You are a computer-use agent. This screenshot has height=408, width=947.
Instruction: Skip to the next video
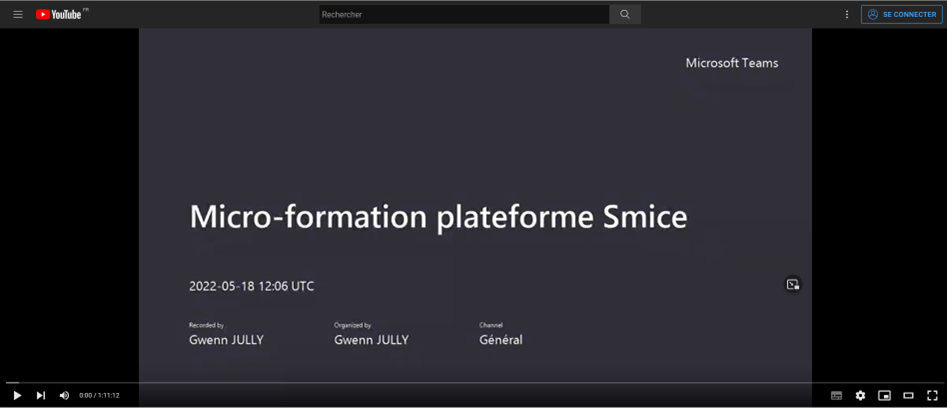tap(41, 396)
